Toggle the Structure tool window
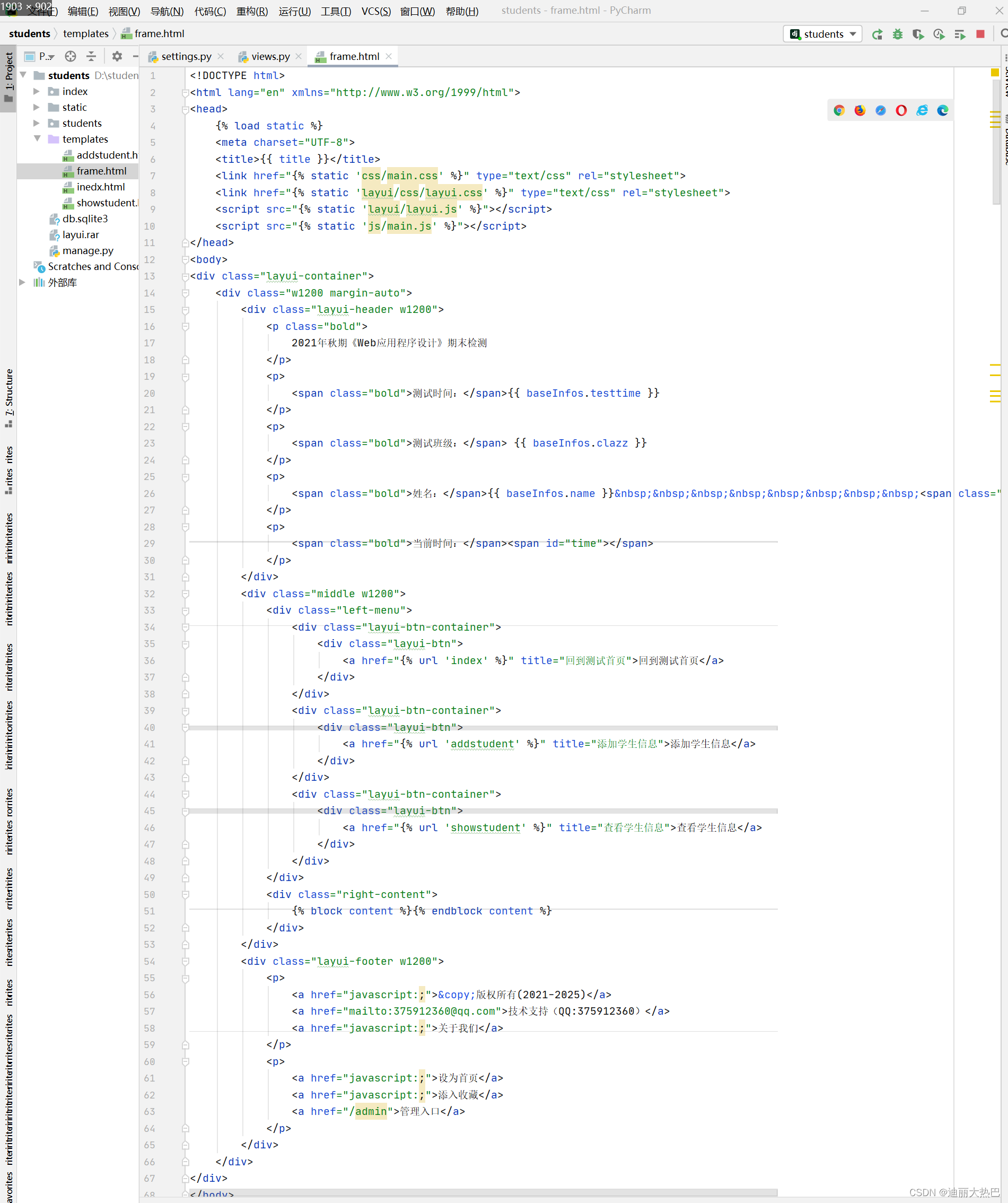Screen dimensions: 1008x1203 click(x=8, y=398)
